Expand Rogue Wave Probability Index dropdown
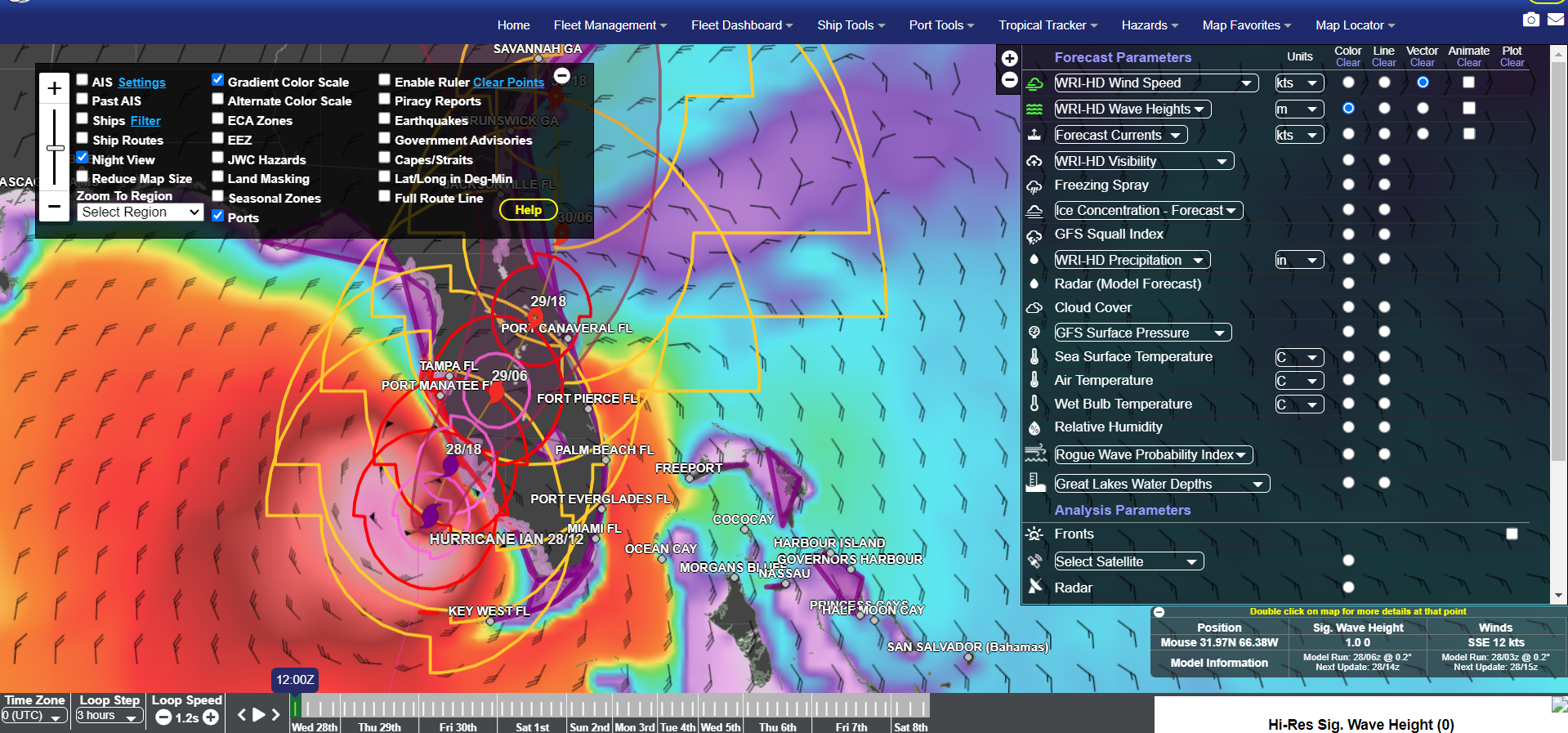 1153,454
